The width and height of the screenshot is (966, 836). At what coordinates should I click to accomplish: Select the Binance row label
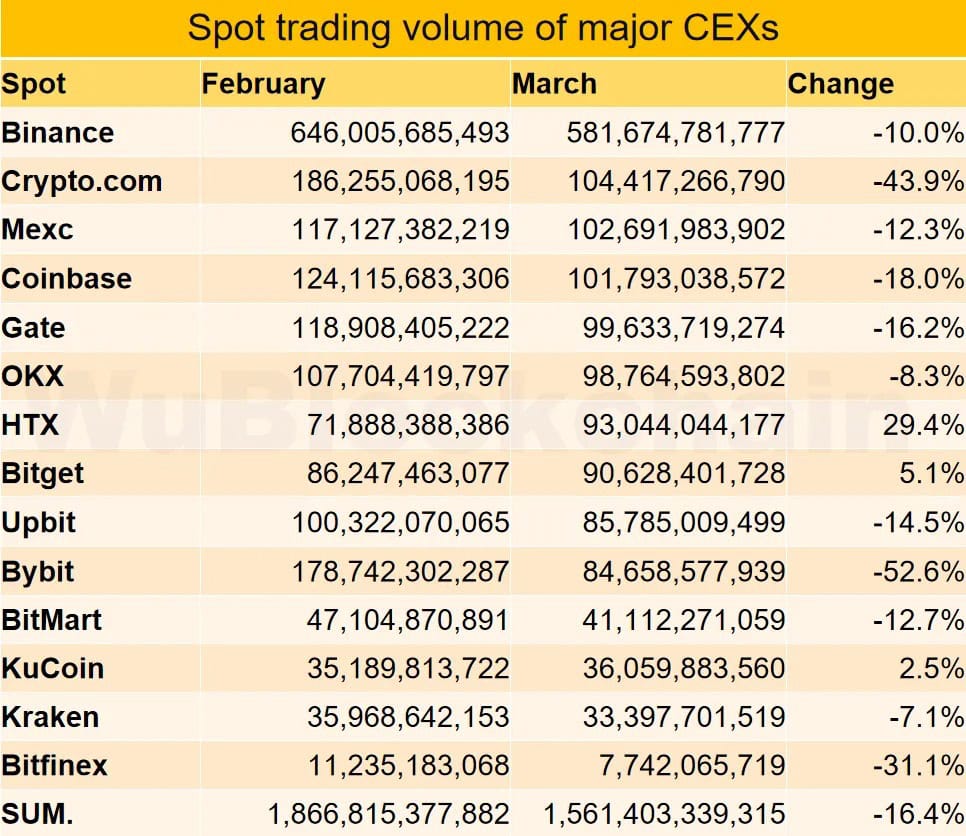click(58, 132)
